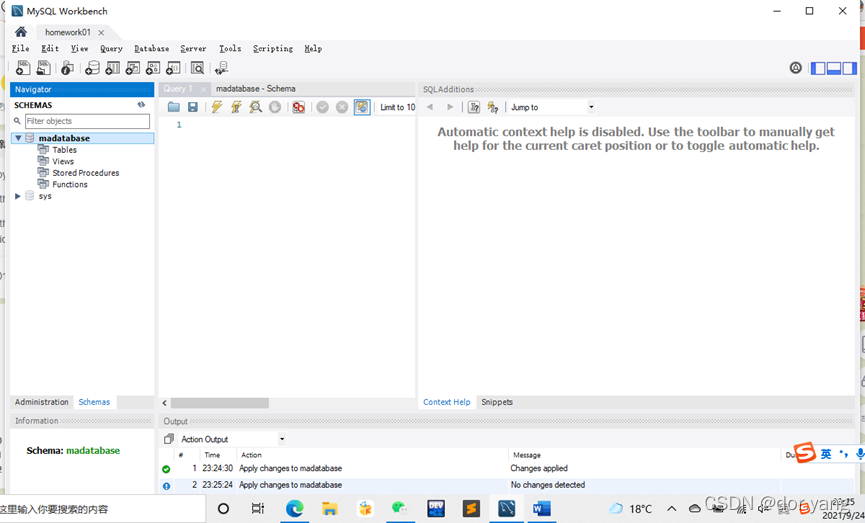Open the Scripting menu
The height and width of the screenshot is (523, 865).
point(273,49)
